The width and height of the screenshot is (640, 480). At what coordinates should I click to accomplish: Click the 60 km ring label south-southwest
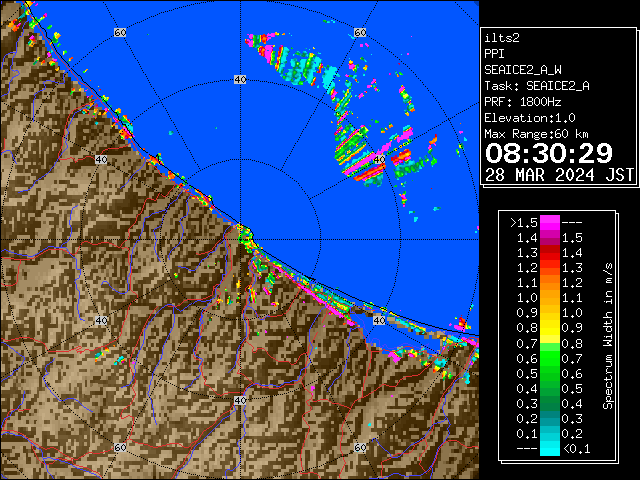pos(120,448)
